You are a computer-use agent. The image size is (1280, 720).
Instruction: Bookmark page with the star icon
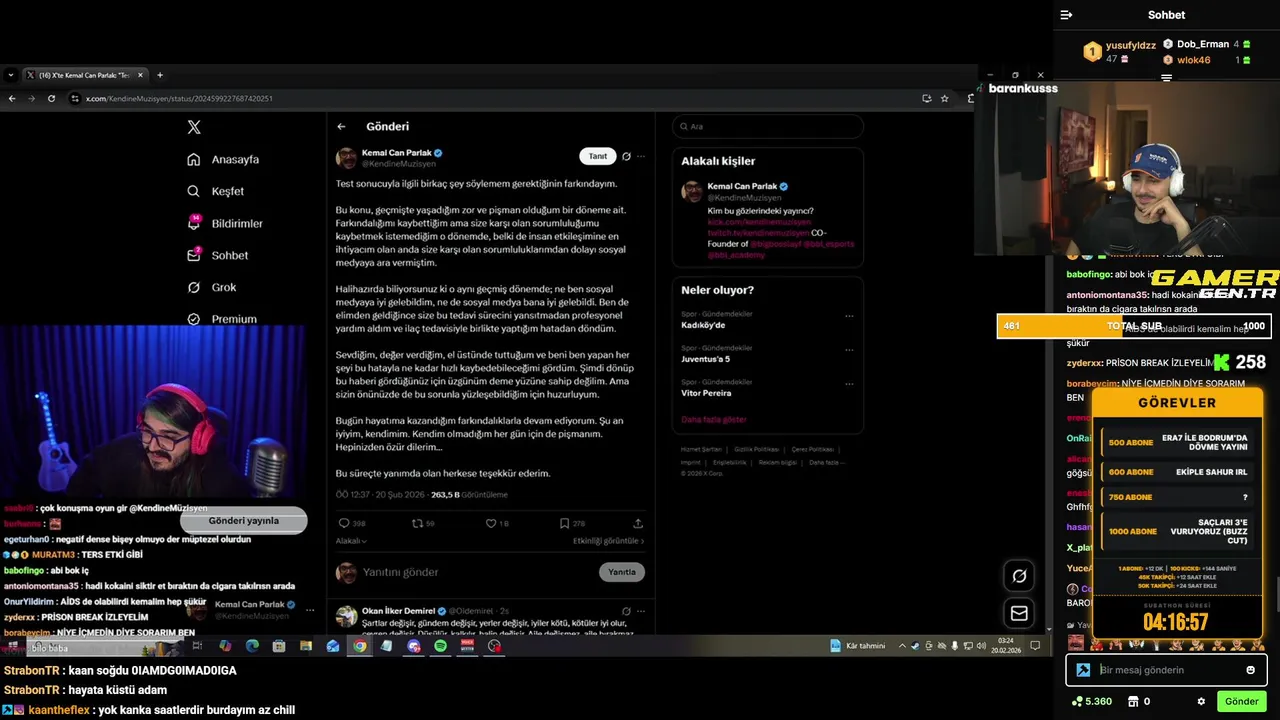(x=944, y=98)
